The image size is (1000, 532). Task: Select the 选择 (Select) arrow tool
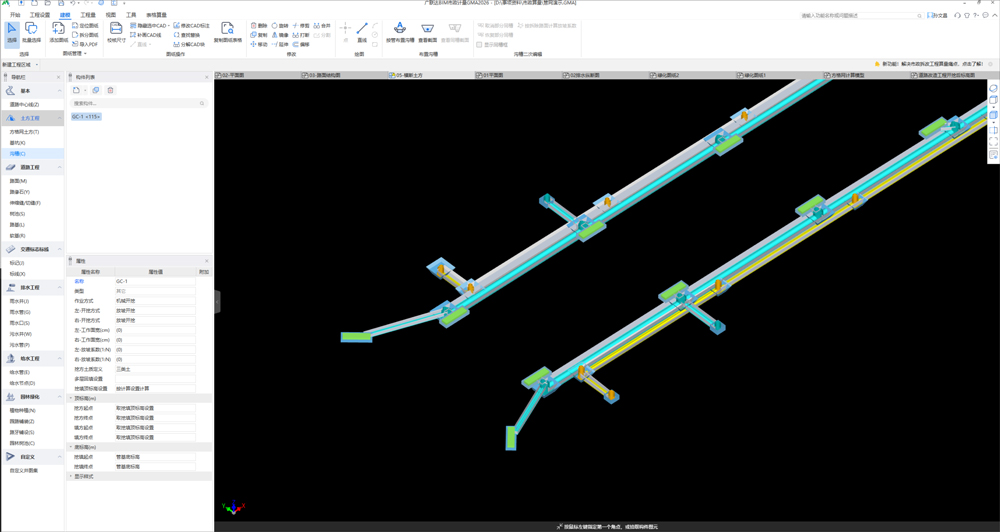pos(12,33)
